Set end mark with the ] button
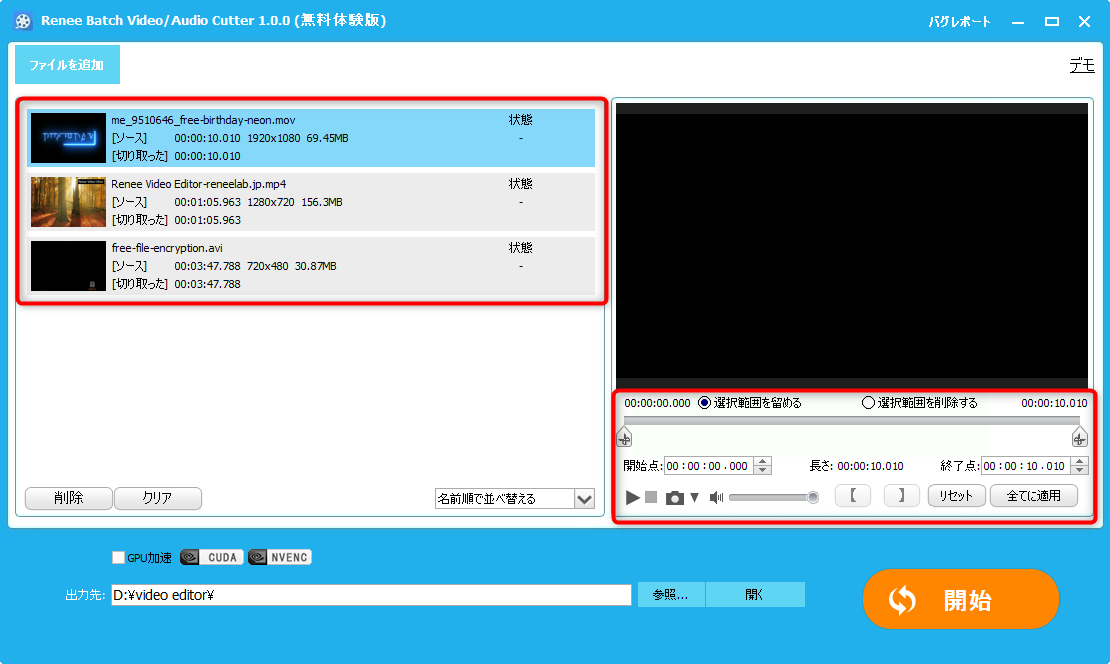1110x664 pixels. click(x=901, y=496)
